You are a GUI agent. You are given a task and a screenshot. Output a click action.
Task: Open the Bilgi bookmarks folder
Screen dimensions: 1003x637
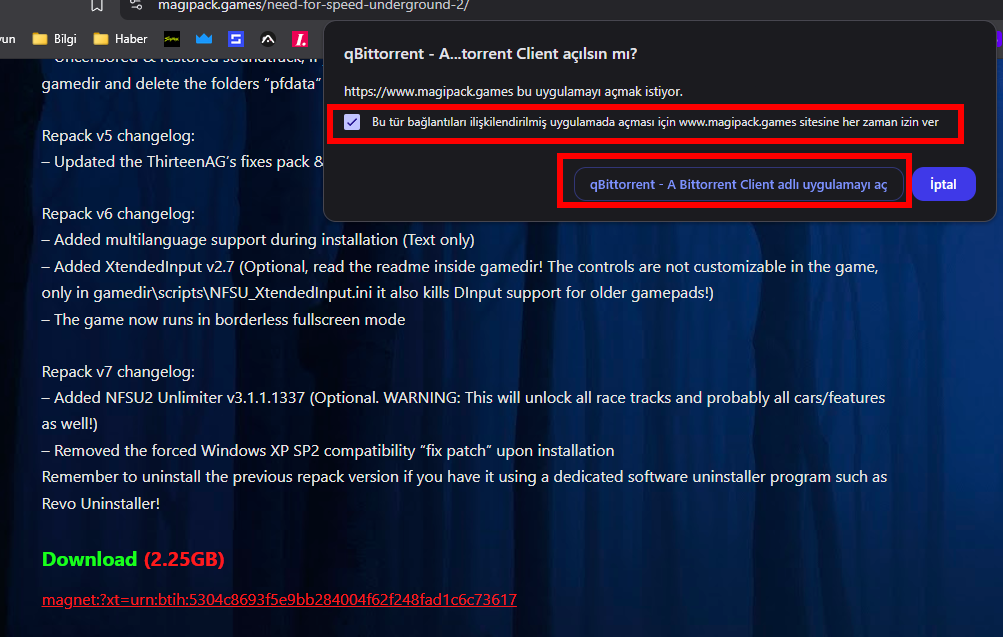(54, 39)
